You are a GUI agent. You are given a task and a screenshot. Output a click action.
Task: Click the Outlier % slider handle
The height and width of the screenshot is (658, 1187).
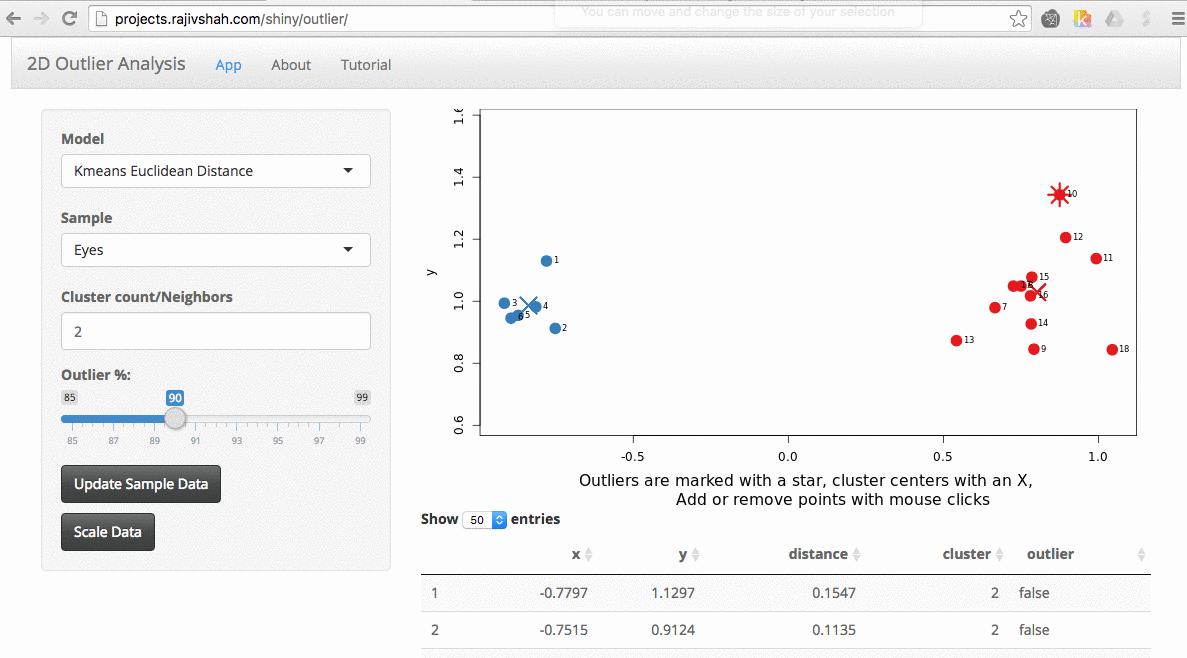click(175, 418)
